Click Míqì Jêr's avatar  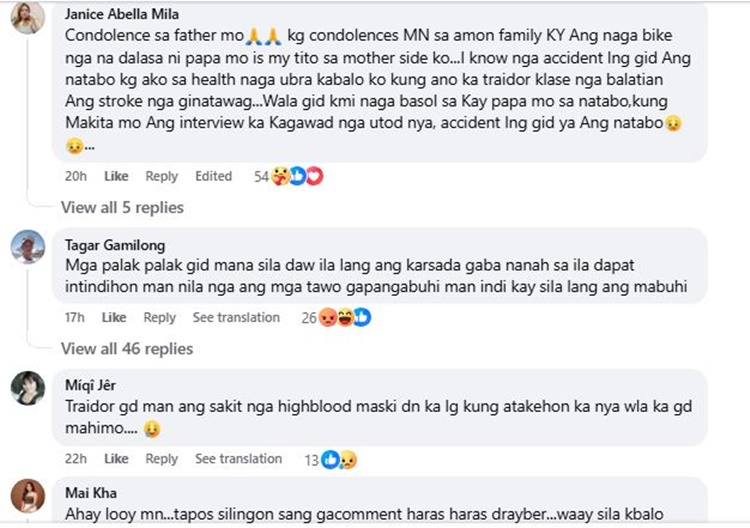point(27,389)
